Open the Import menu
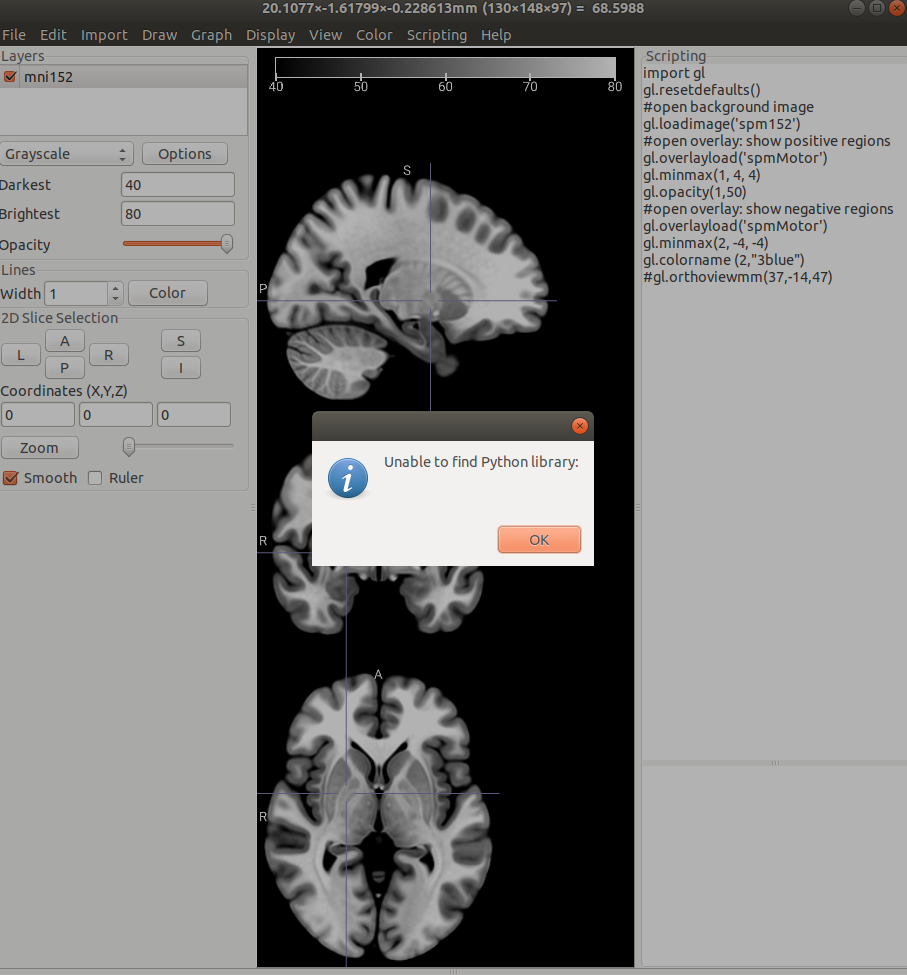907x975 pixels. [104, 35]
